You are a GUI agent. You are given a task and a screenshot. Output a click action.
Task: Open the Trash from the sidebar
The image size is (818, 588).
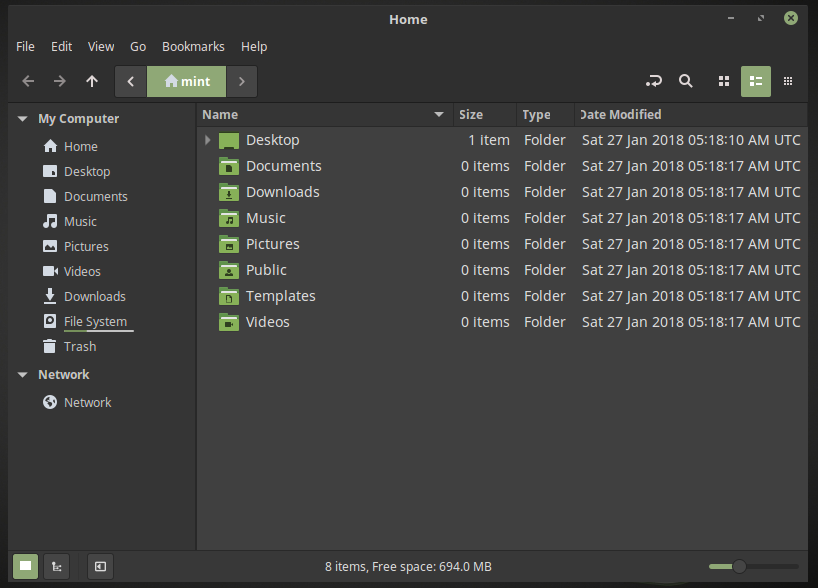(79, 346)
